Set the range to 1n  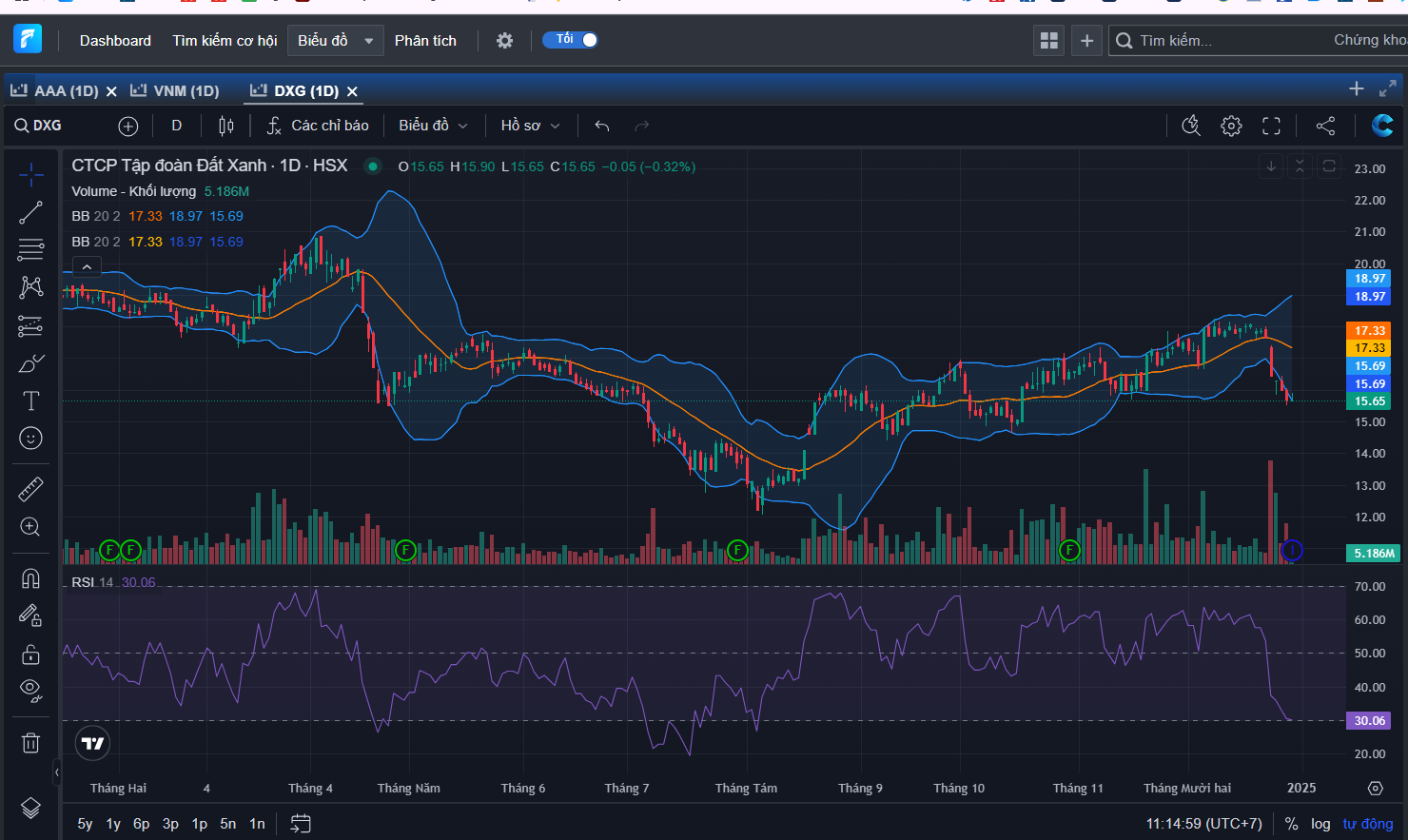coord(257,824)
